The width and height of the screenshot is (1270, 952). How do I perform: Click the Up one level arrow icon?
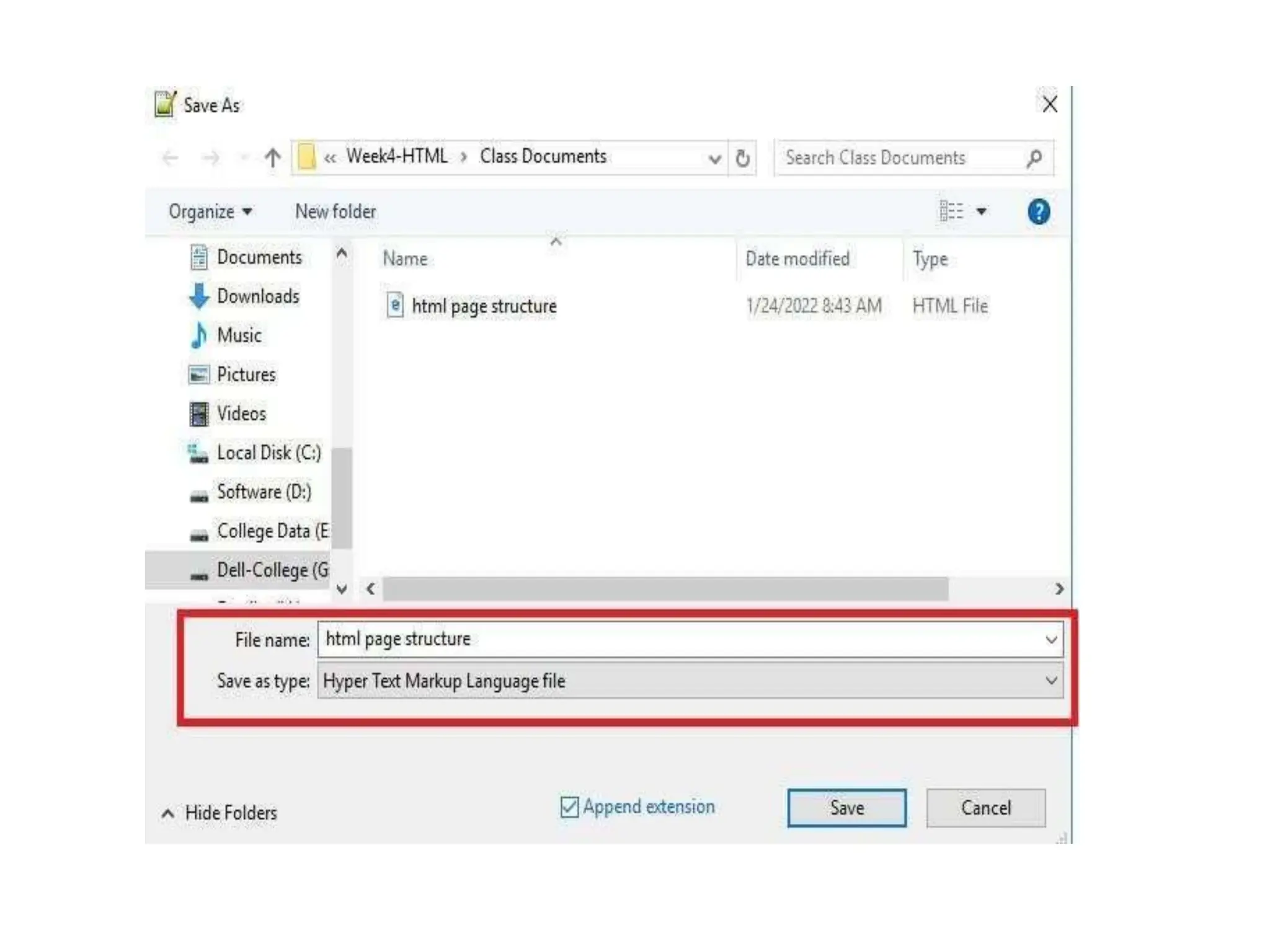tap(272, 158)
